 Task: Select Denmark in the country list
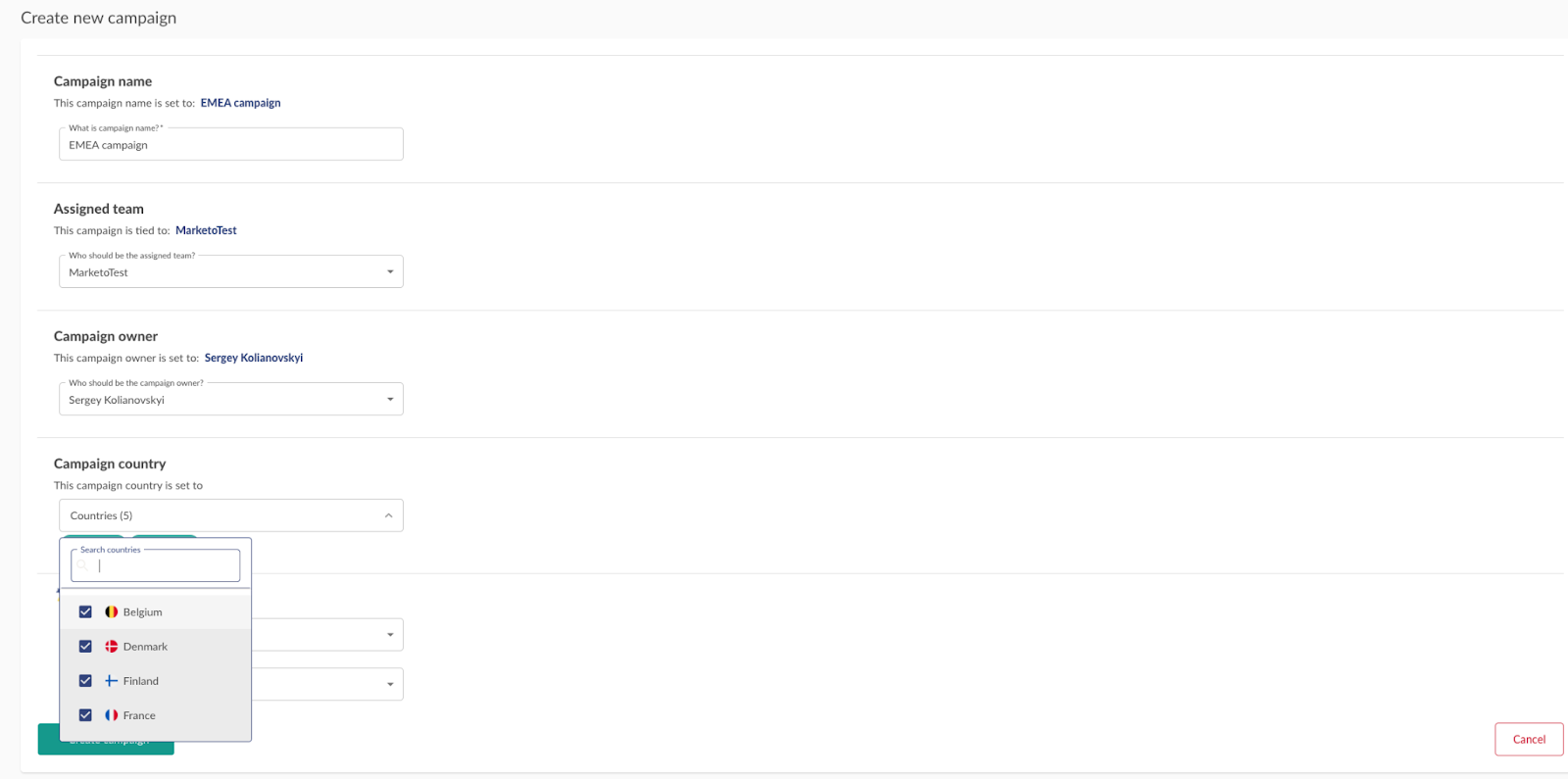[156, 647]
